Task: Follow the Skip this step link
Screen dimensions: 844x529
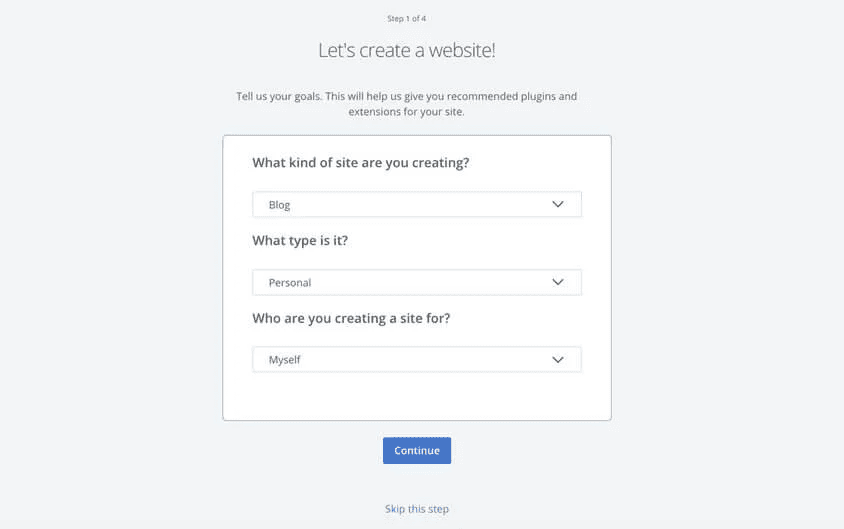Action: pos(417,509)
